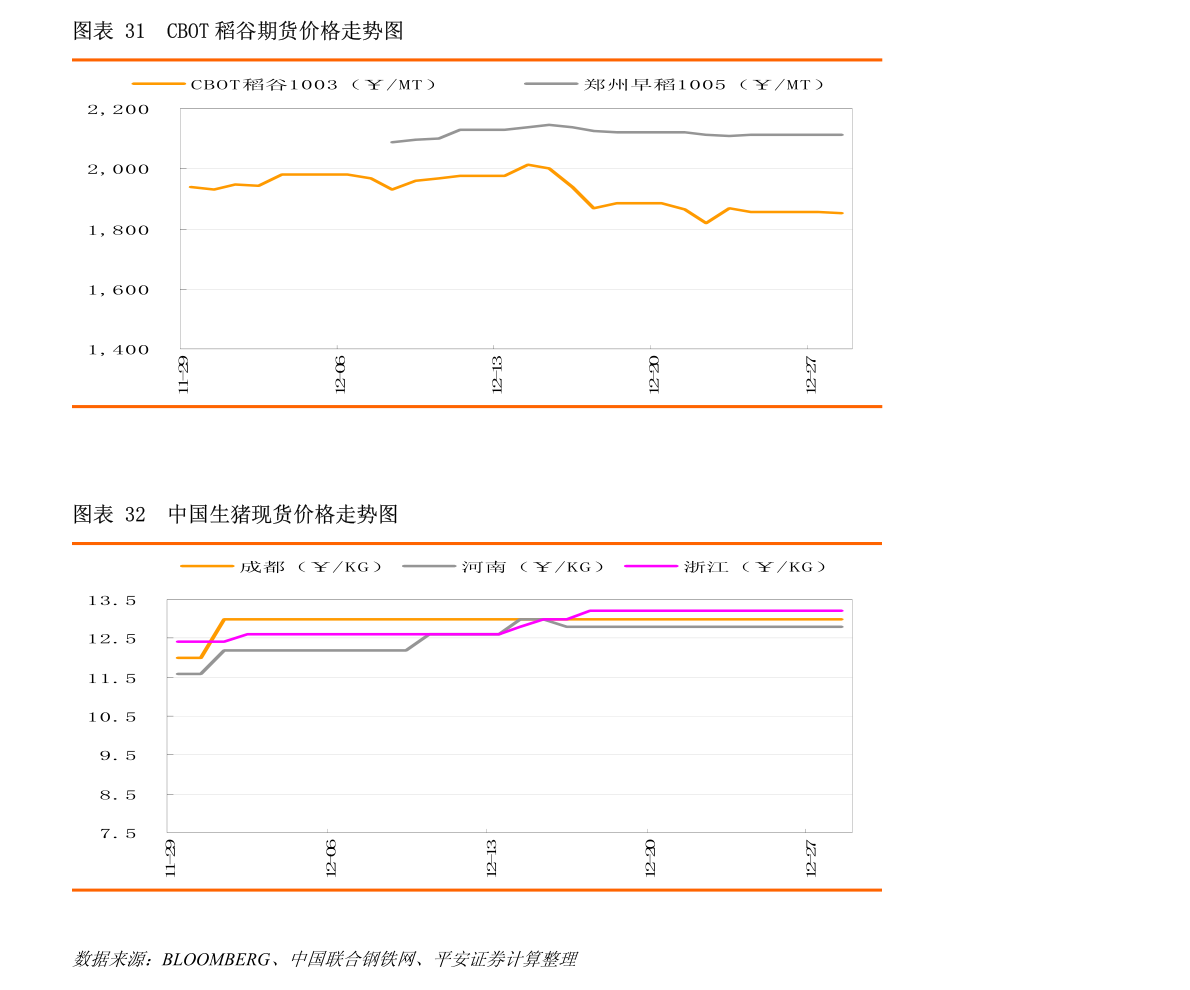Click the 2,200 y-axis label
The width and height of the screenshot is (1190, 990).
(x=118, y=109)
